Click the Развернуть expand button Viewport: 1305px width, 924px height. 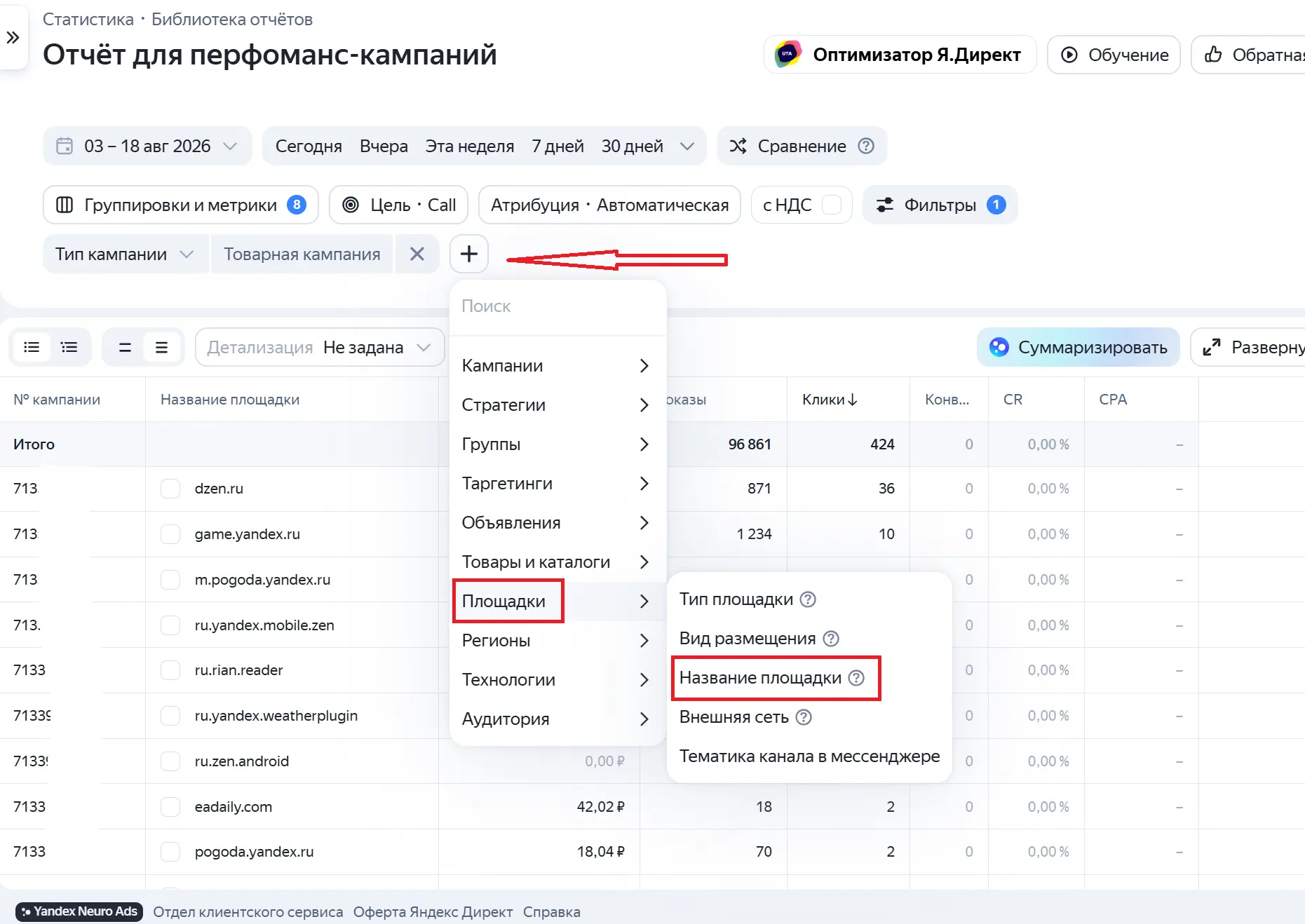pos(1248,347)
